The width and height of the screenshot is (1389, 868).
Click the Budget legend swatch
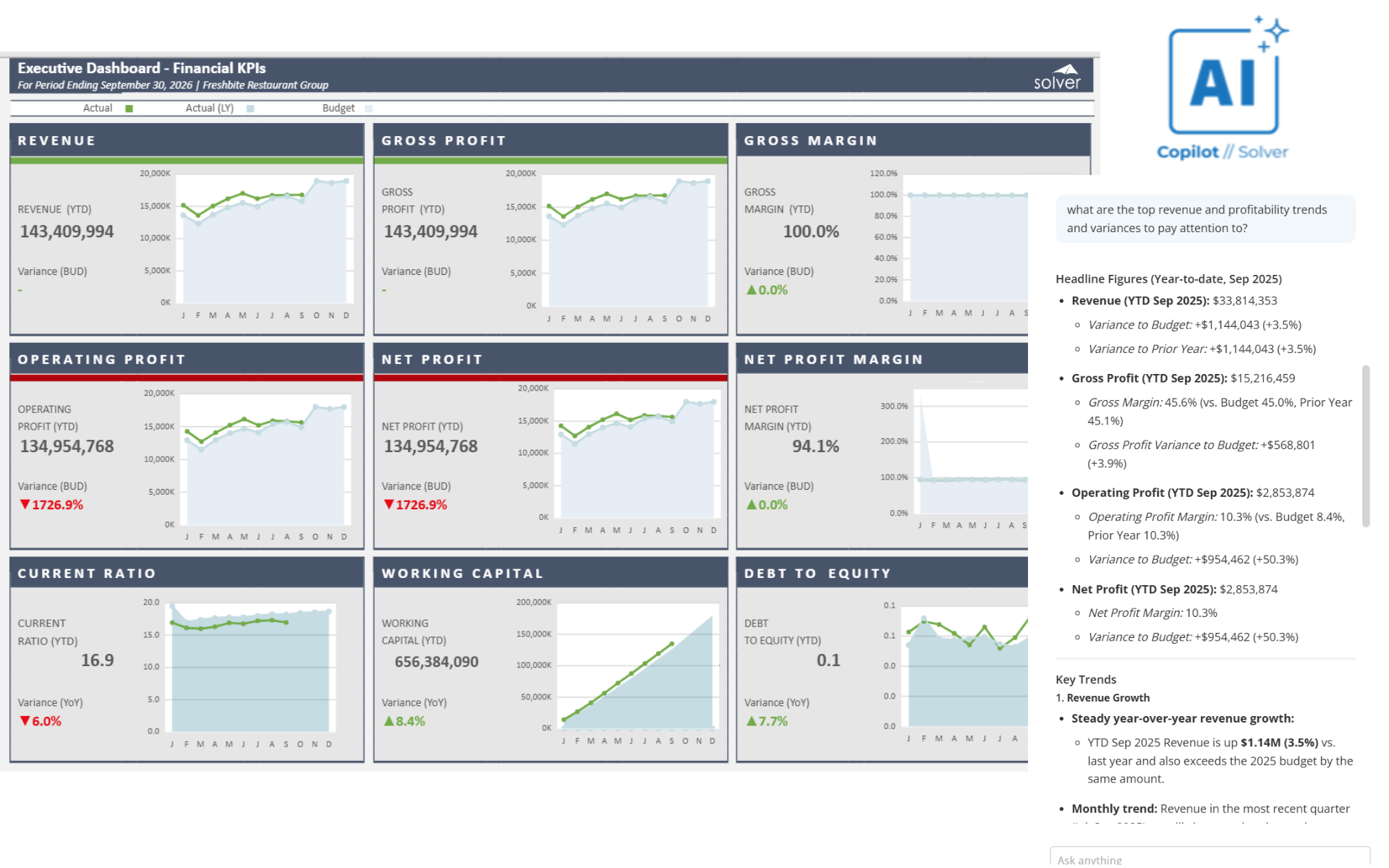click(x=369, y=109)
